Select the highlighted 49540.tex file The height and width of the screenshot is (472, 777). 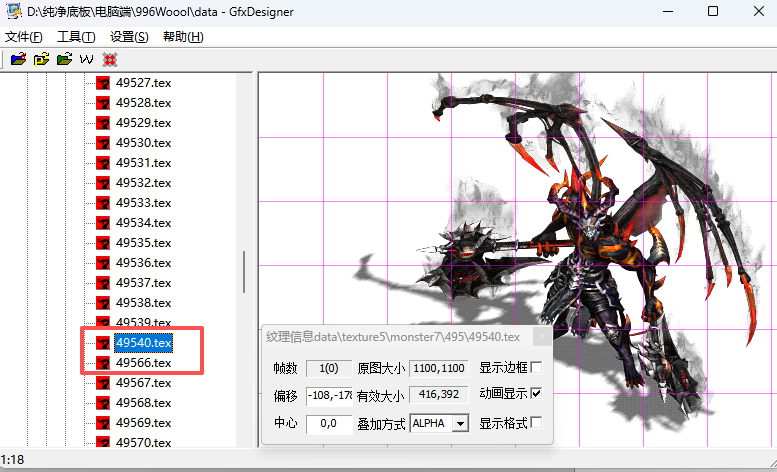click(x=143, y=343)
